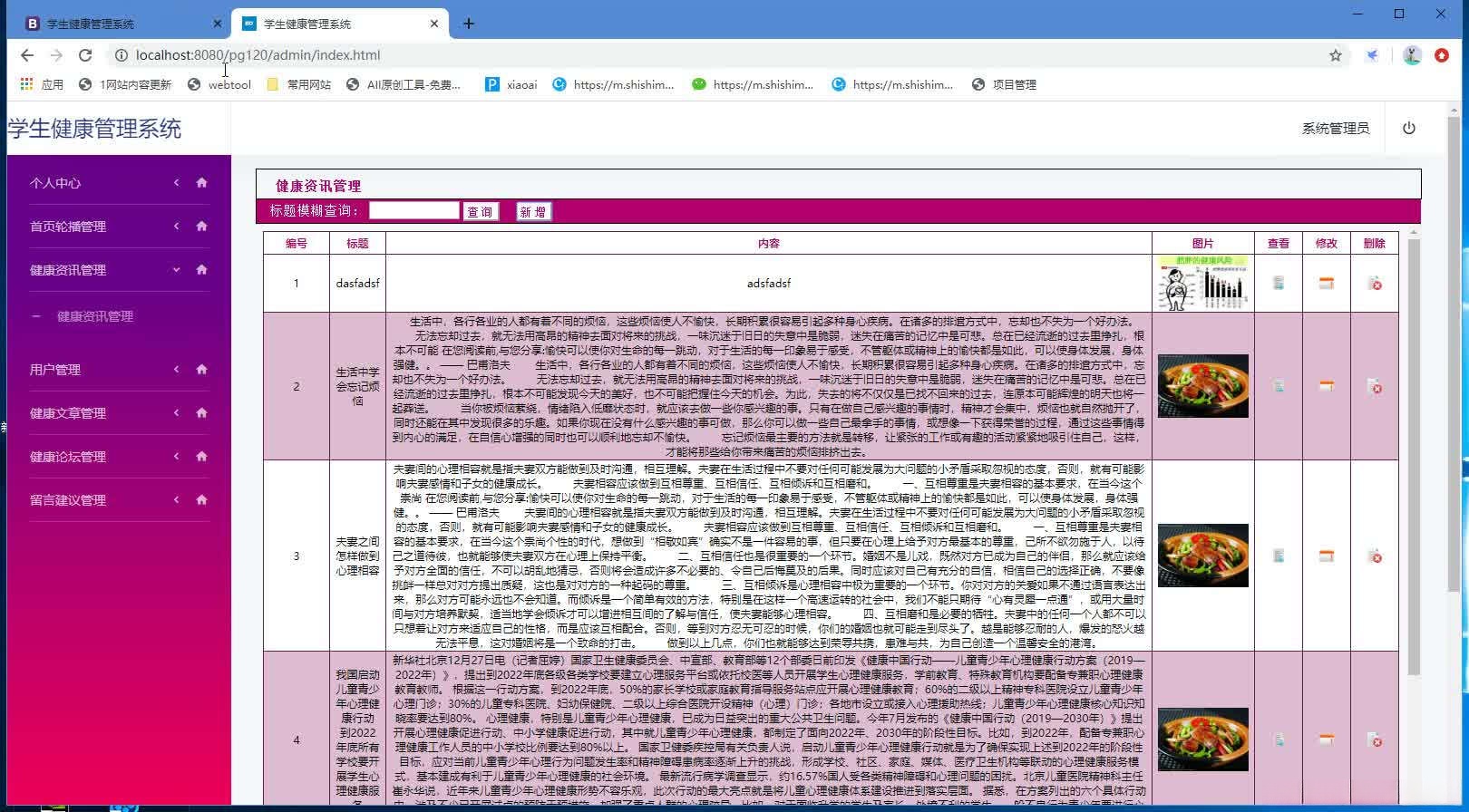Delete icon for row 4 我国启动儿童青少年心理健康行动
1469x812 pixels.
click(1375, 739)
